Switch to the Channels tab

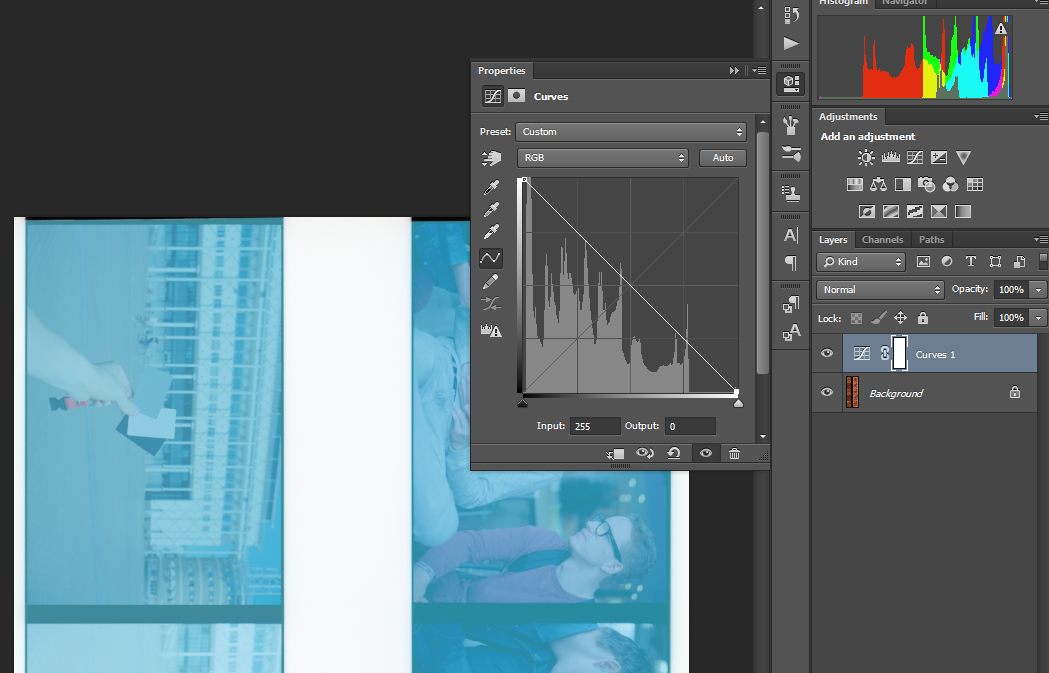coord(882,240)
